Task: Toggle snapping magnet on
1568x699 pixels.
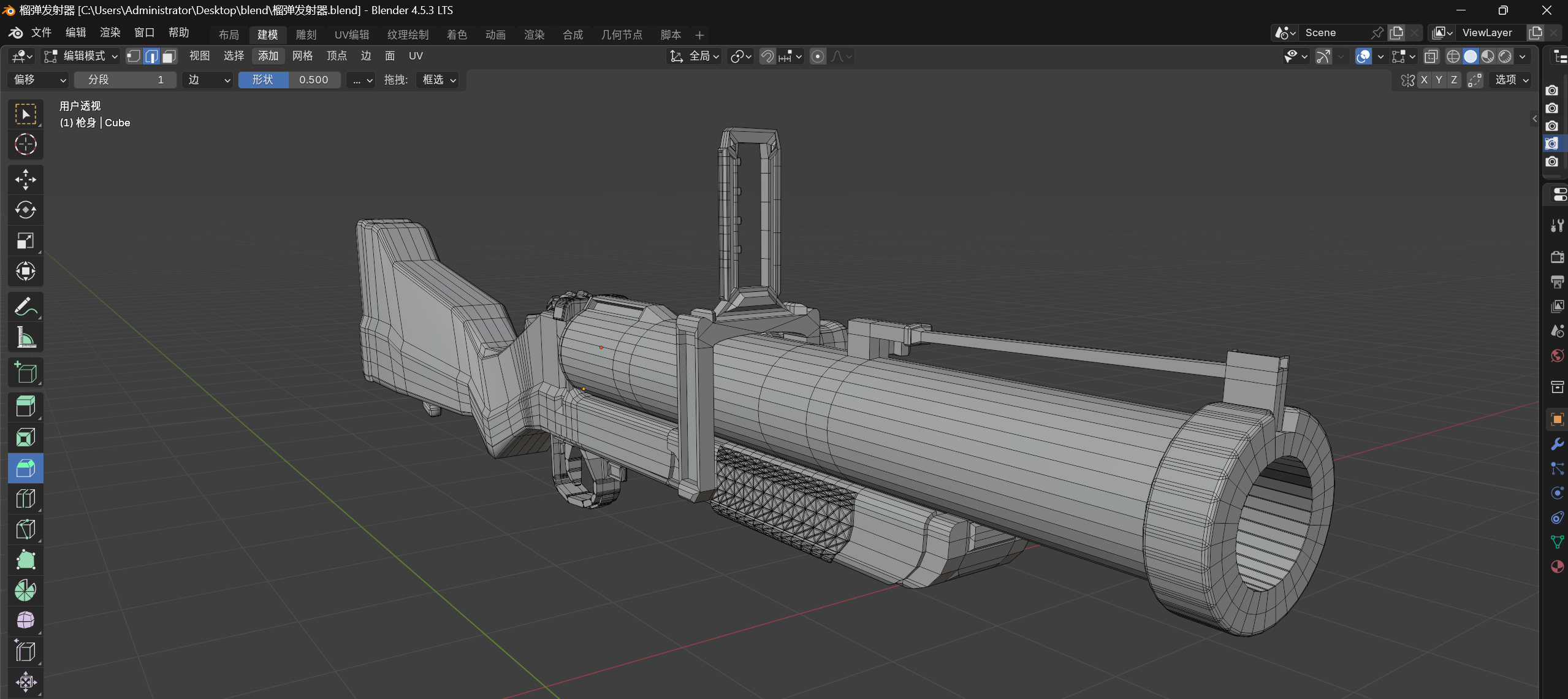Action: point(767,56)
